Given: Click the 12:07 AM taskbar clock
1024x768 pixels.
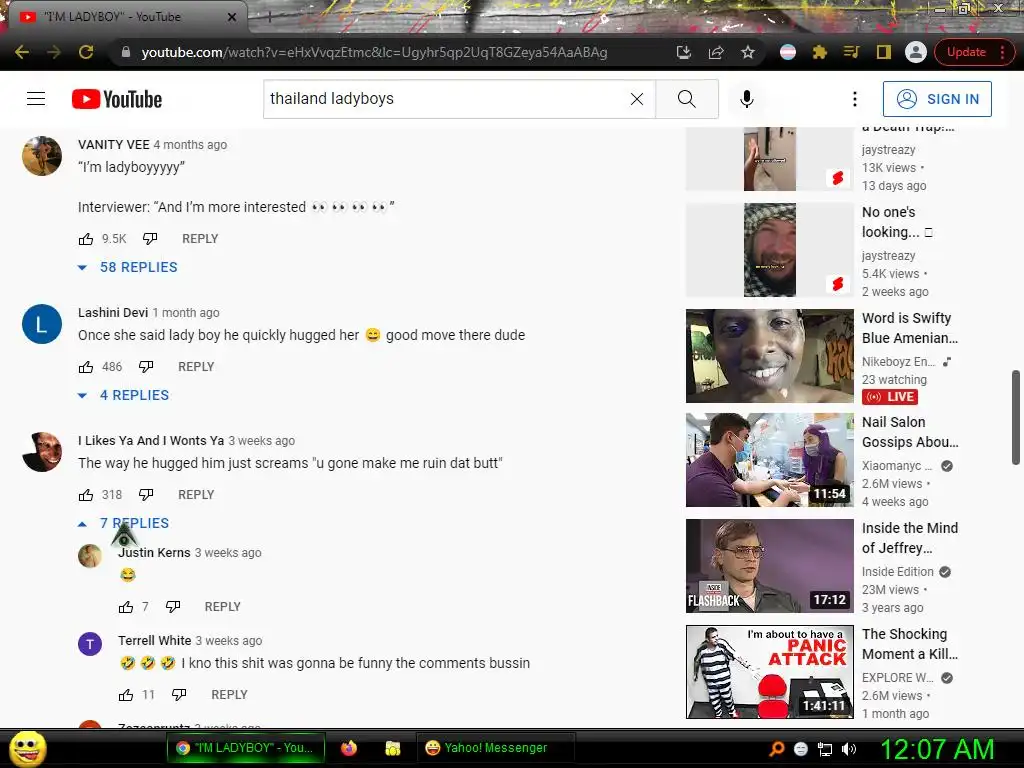Looking at the screenshot, I should 937,749.
